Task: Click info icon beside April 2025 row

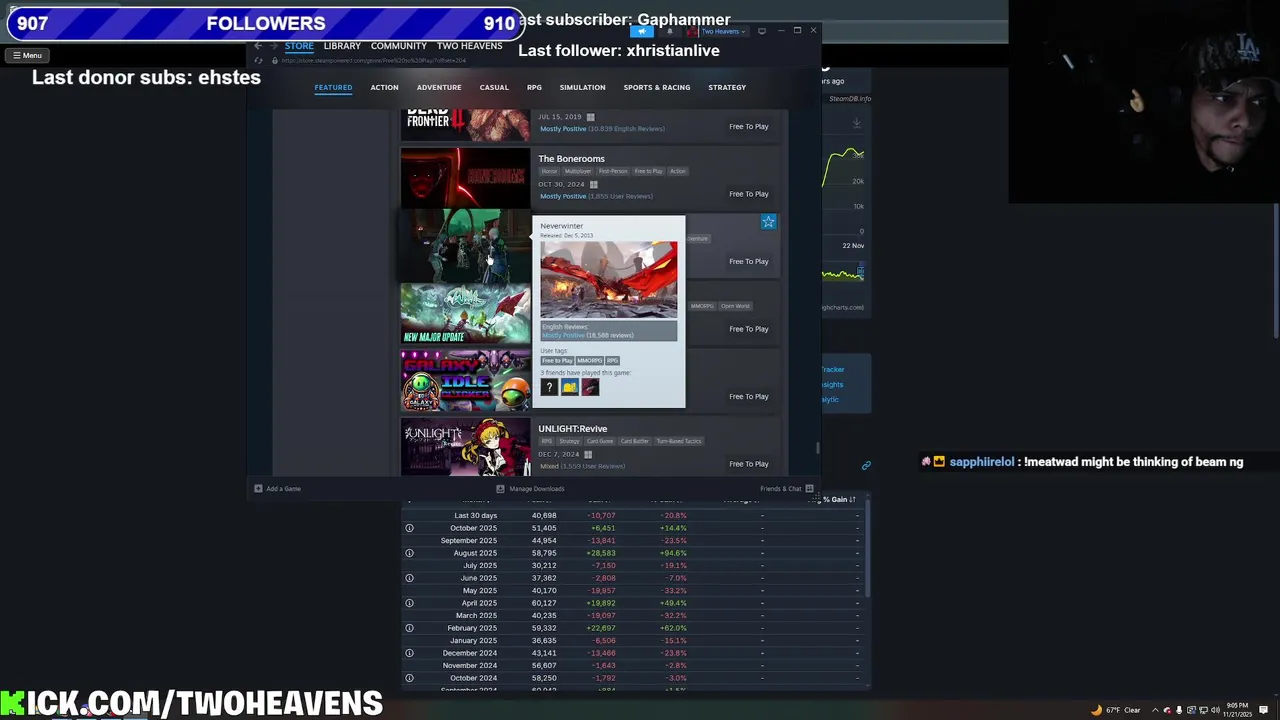Action: [409, 603]
